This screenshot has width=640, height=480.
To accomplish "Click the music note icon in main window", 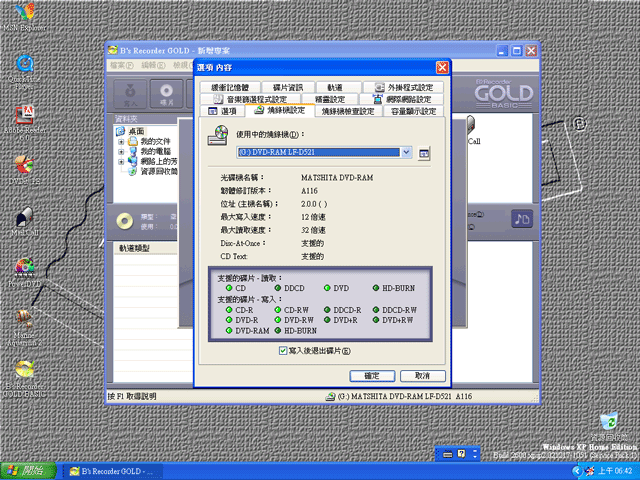I will pos(522,219).
